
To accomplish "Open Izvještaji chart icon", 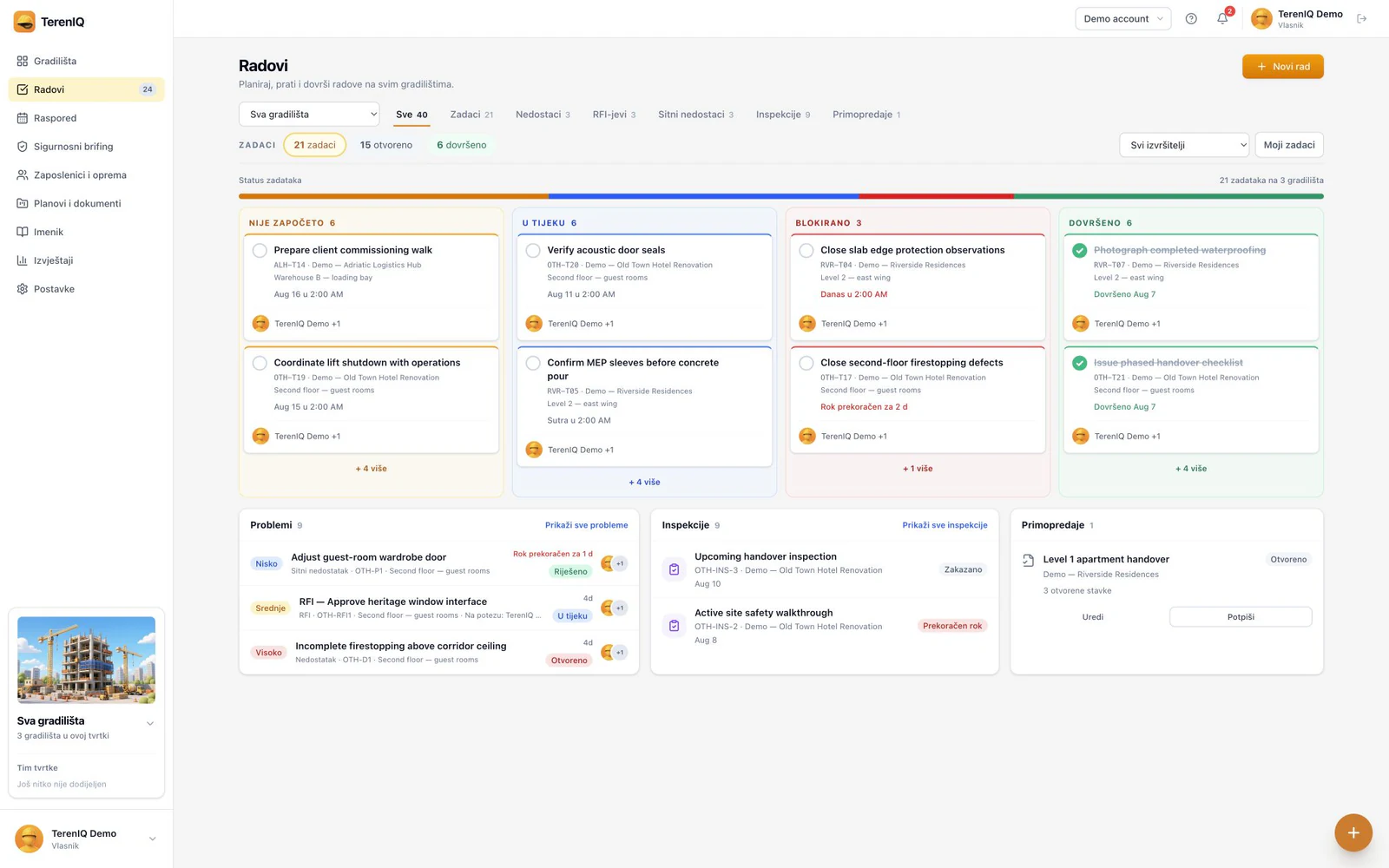I will 23,260.
